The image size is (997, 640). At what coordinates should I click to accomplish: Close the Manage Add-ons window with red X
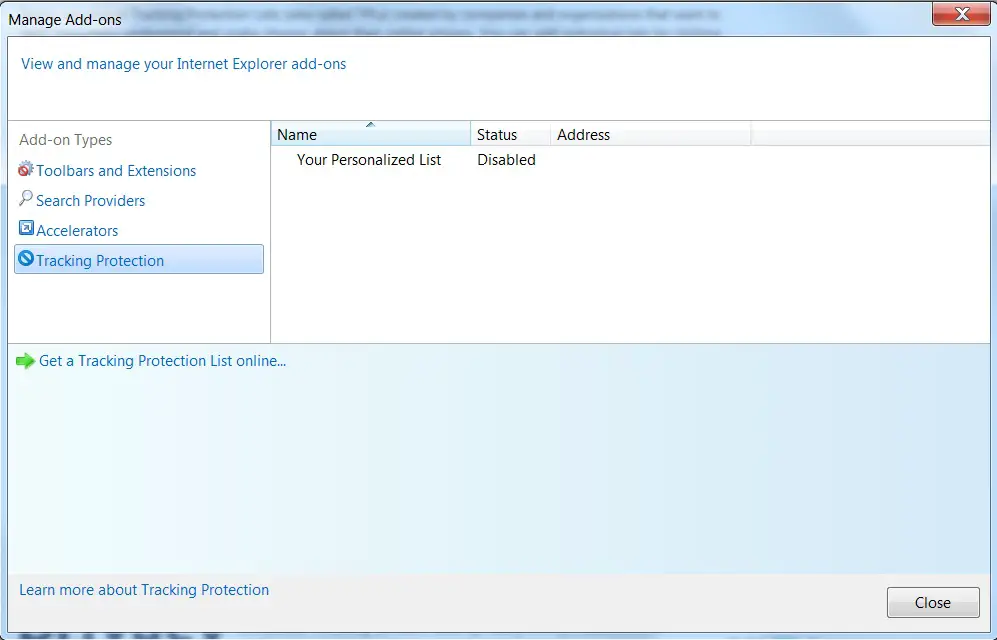(961, 13)
